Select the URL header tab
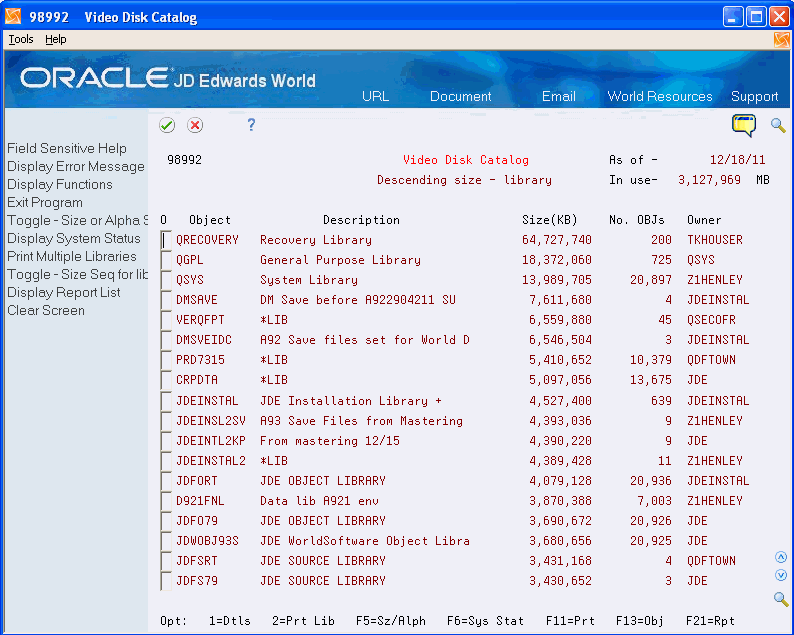Screen dimensions: 794x635 [x=375, y=96]
